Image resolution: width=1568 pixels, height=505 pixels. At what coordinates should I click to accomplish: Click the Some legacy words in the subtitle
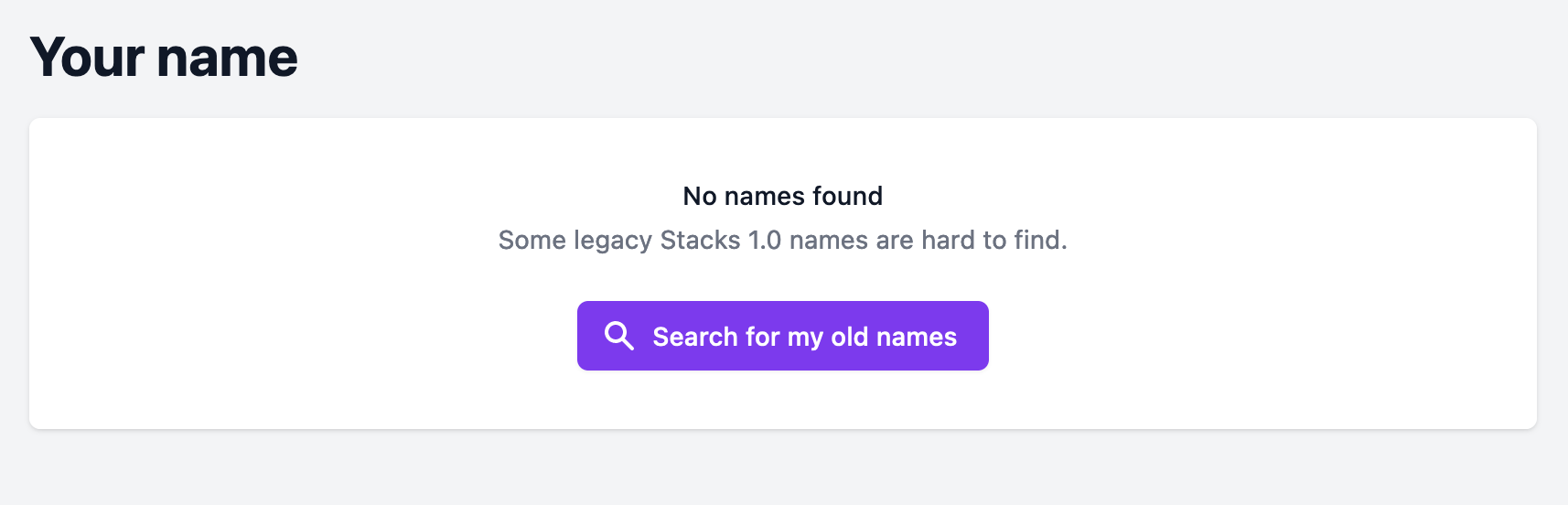(575, 241)
